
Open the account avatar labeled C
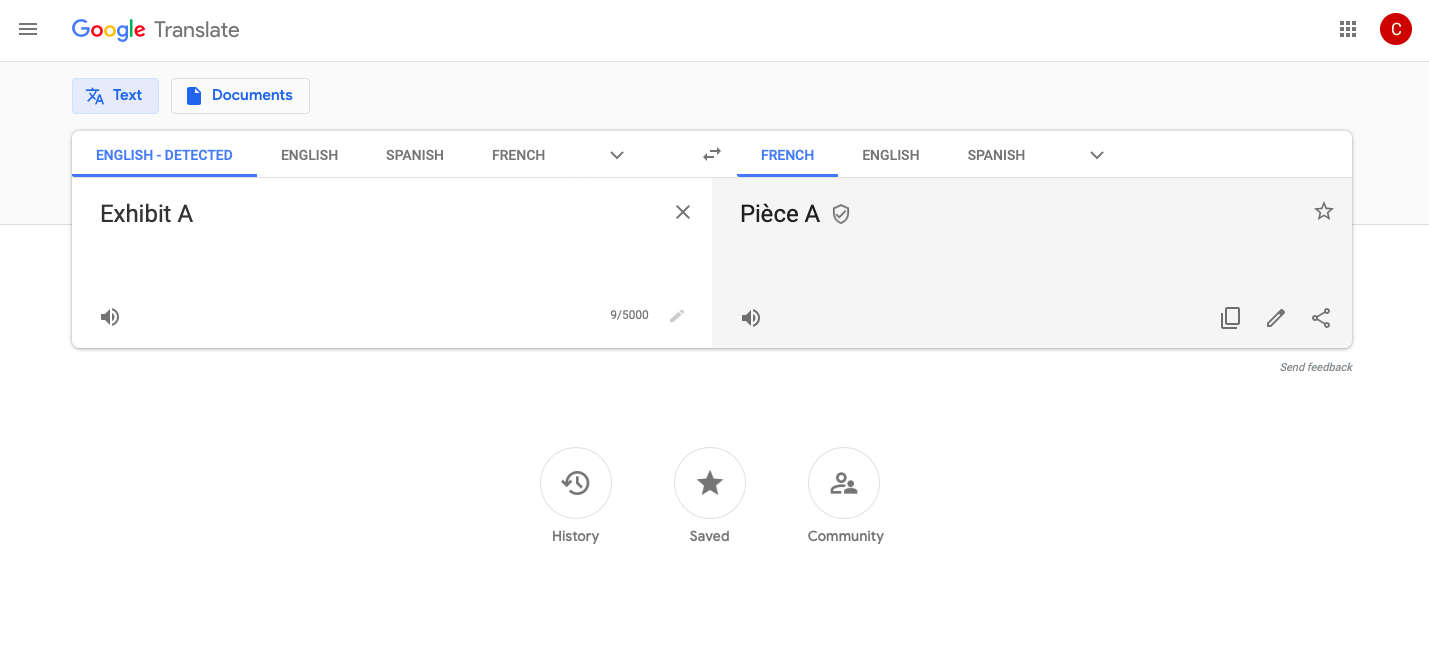1396,30
